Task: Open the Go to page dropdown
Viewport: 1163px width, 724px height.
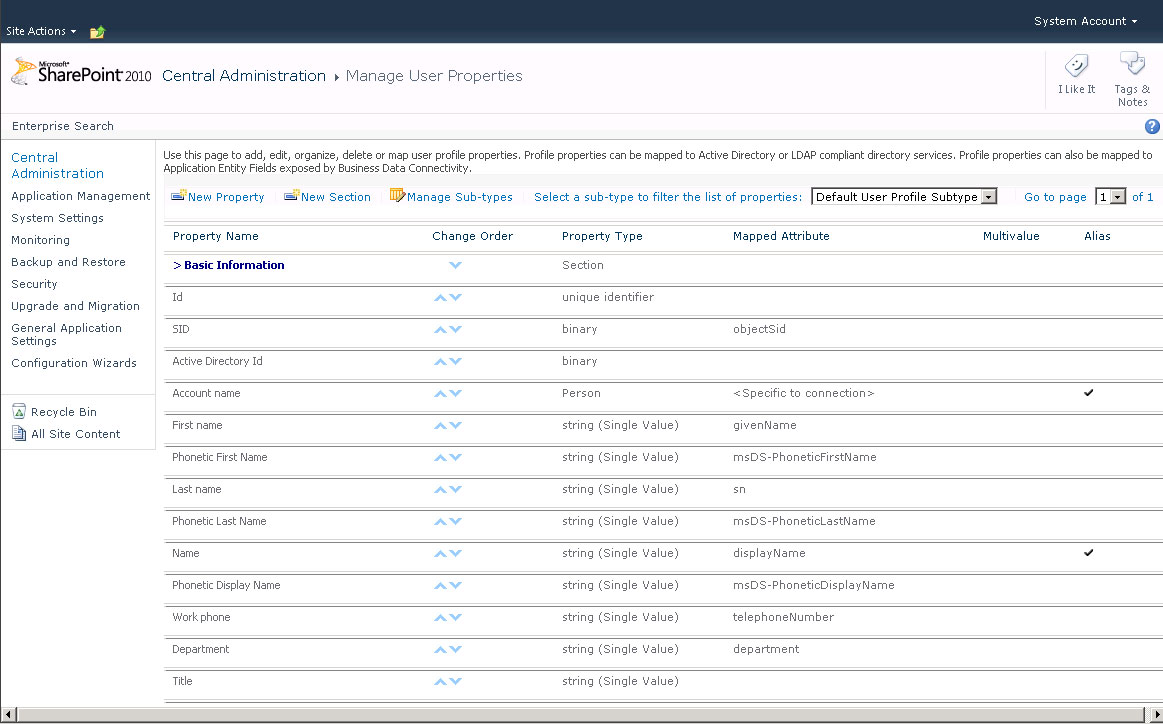Action: (x=1110, y=197)
